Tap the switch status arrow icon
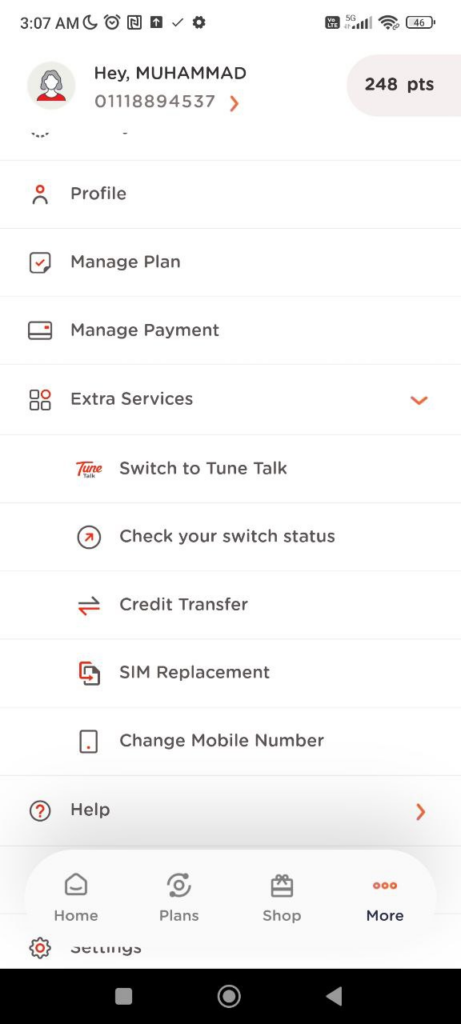The height and width of the screenshot is (1024, 461). 89,537
